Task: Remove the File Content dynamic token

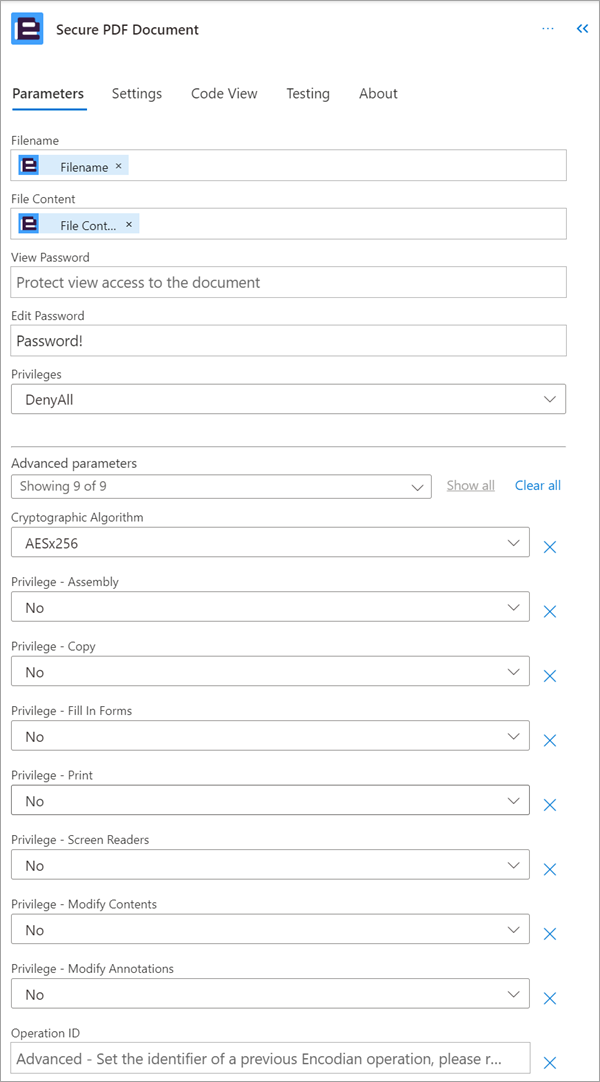Action: tap(128, 225)
